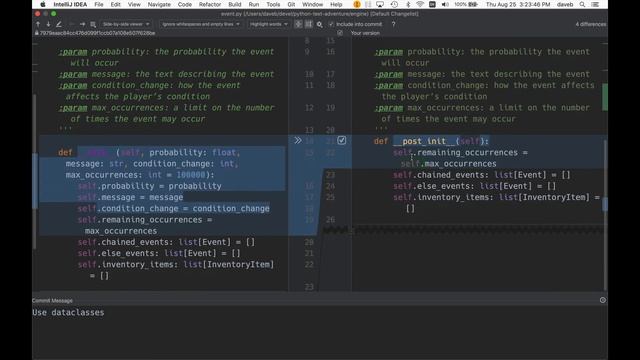Click self.message = message line in left pane
The height and width of the screenshot is (360, 640).
[x=130, y=198]
